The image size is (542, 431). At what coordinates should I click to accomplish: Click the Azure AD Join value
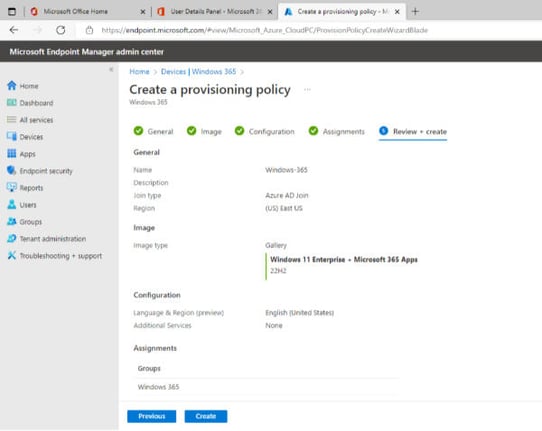click(x=287, y=195)
